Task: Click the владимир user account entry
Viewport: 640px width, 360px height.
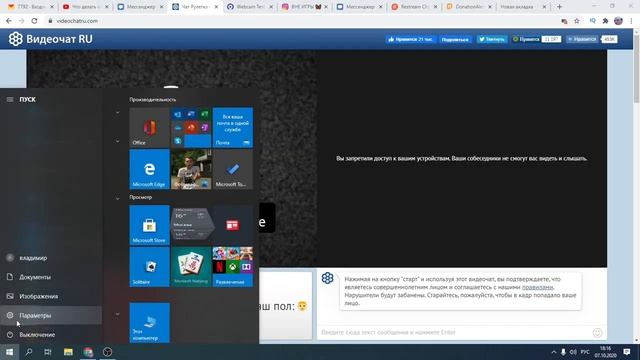Action: pyautogui.click(x=51, y=258)
